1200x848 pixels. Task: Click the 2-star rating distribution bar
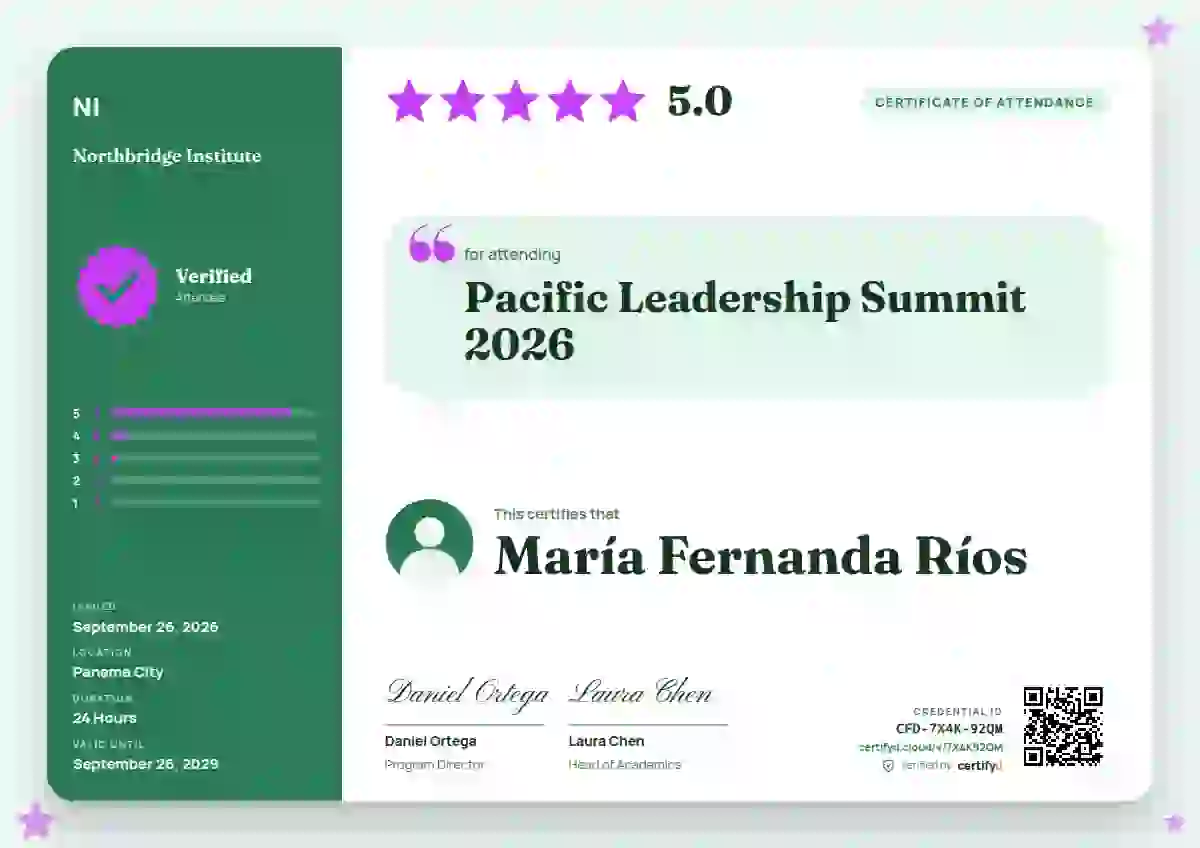click(x=214, y=480)
